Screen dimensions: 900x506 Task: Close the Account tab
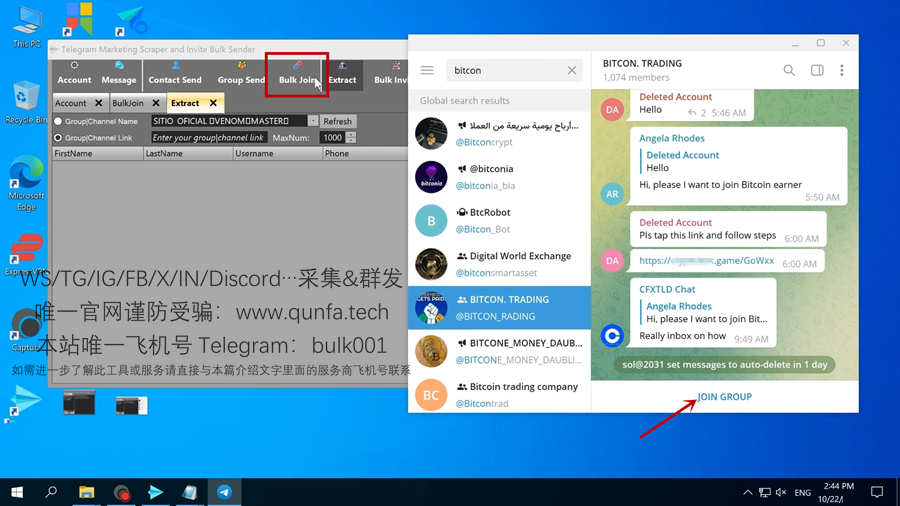click(99, 103)
